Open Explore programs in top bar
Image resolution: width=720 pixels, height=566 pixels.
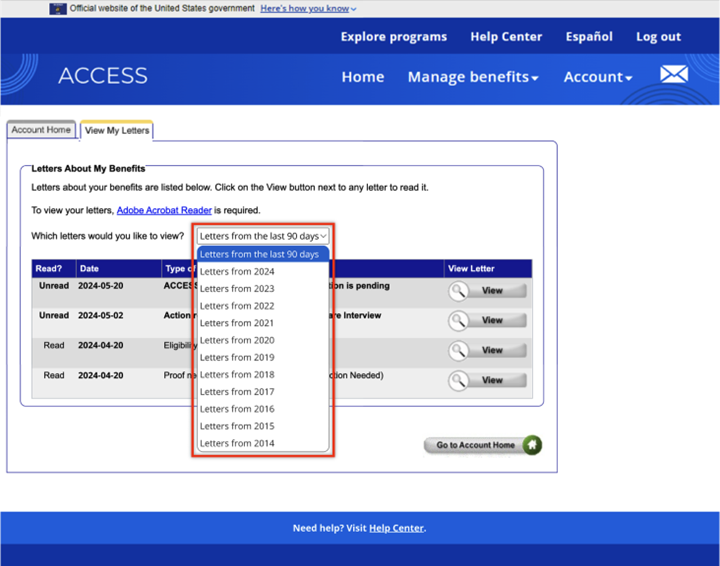coord(393,36)
